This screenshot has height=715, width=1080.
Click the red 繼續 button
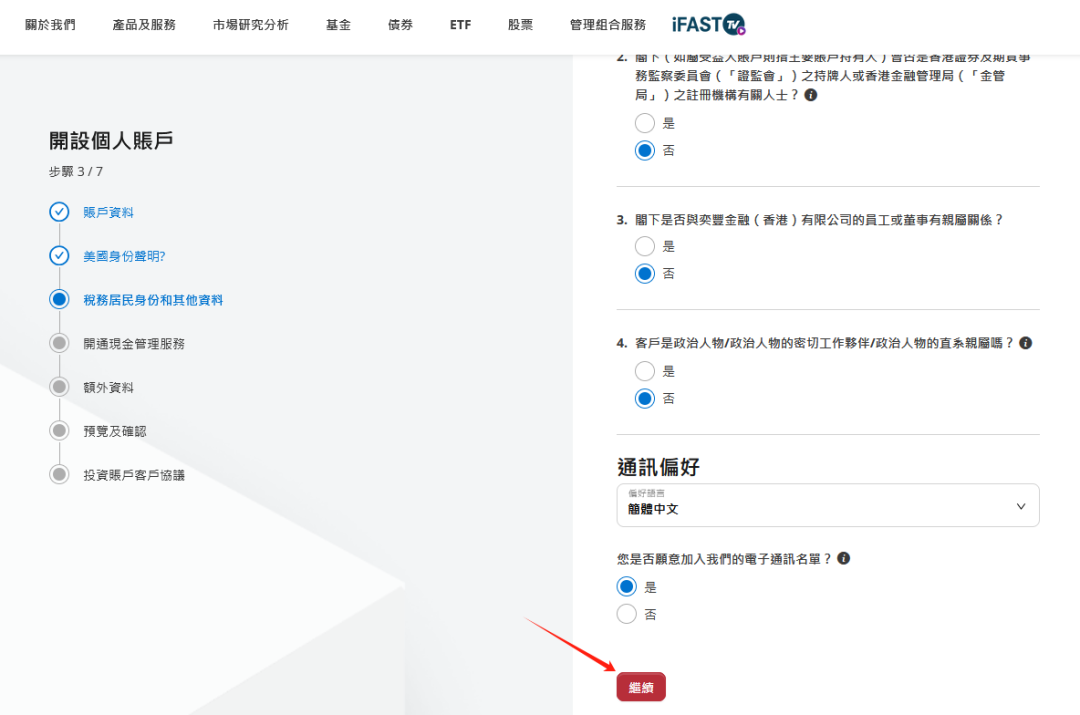(x=641, y=687)
